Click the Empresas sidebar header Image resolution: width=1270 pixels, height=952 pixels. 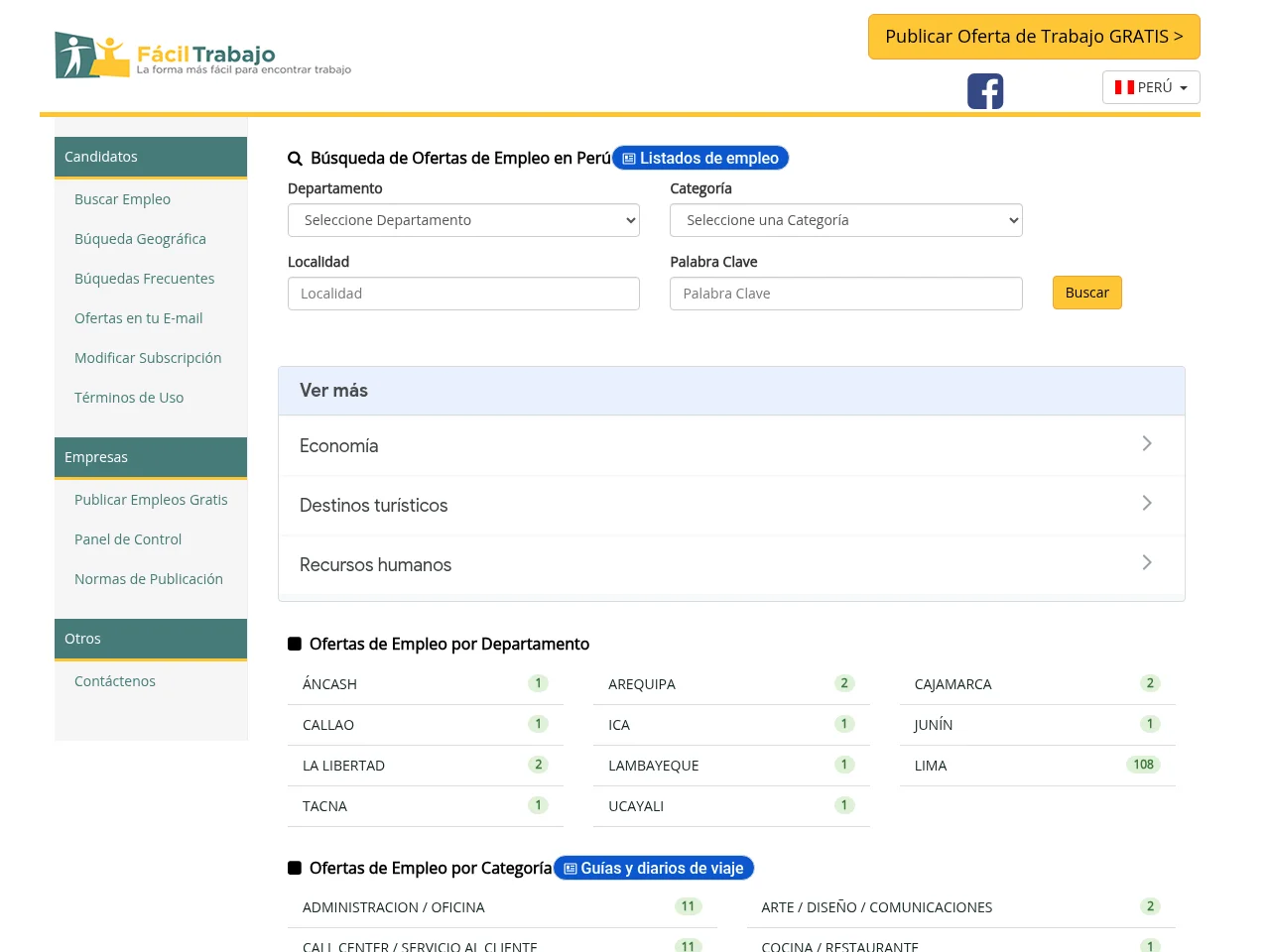coord(151,457)
